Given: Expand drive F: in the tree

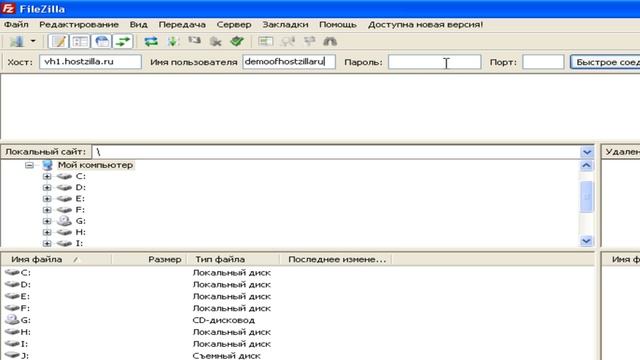Looking at the screenshot, I should [47, 210].
